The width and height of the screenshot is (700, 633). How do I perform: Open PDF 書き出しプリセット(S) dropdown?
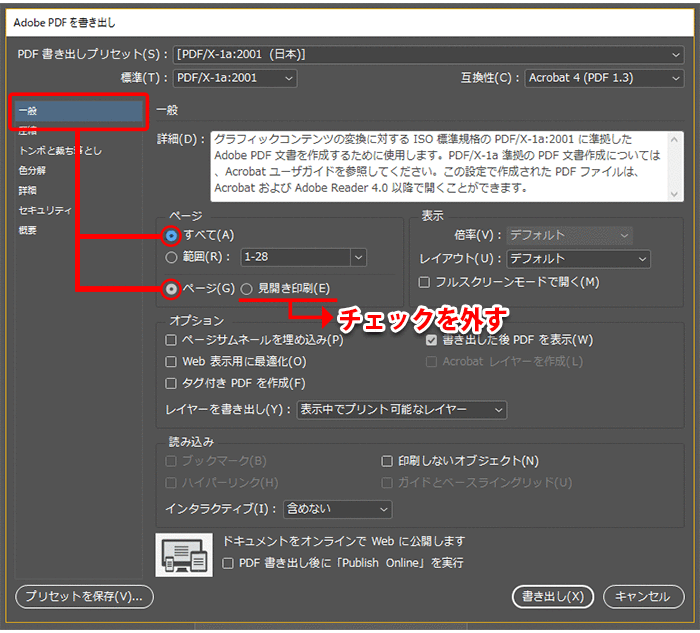[x=429, y=54]
